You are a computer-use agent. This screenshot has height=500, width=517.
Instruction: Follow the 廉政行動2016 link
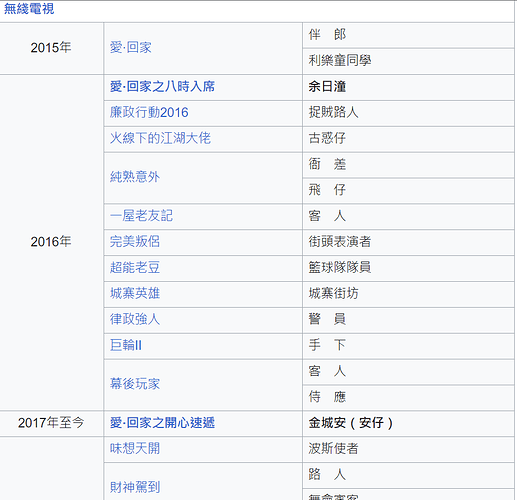[x=149, y=112]
